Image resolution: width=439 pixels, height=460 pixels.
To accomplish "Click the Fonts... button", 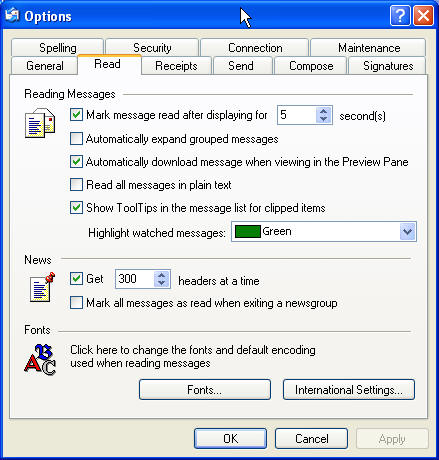I will (205, 389).
